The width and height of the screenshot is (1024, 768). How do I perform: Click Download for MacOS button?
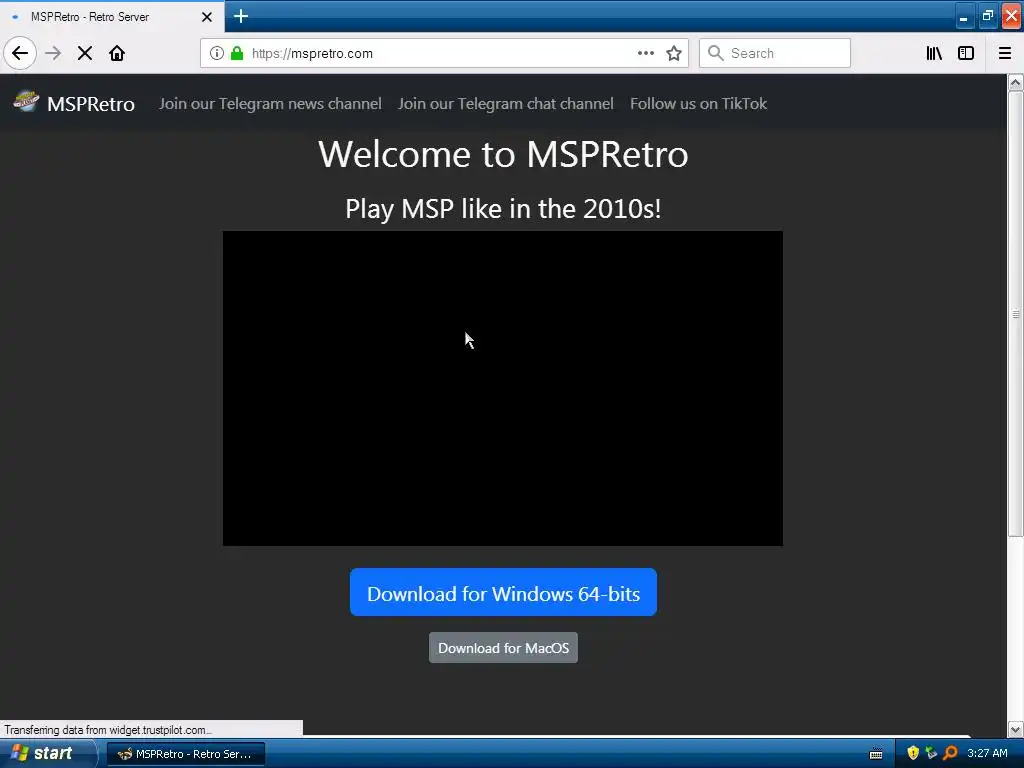pyautogui.click(x=504, y=648)
